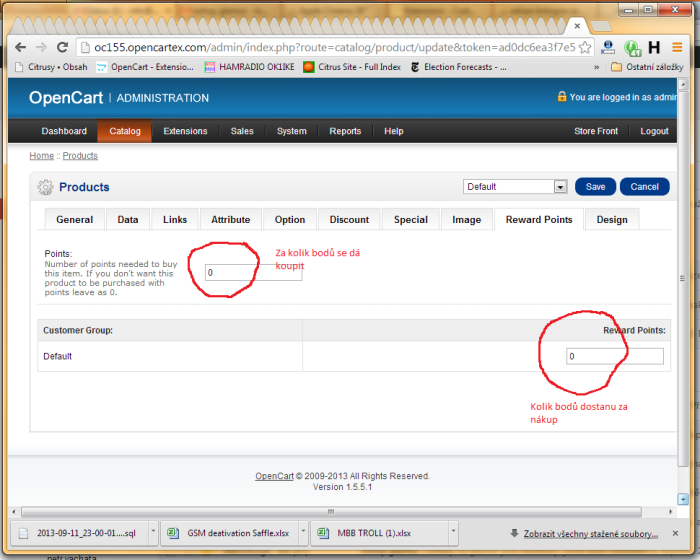Viewport: 700px width, 560px height.
Task: Open the Chrome menu hamburger icon
Action: [677, 47]
